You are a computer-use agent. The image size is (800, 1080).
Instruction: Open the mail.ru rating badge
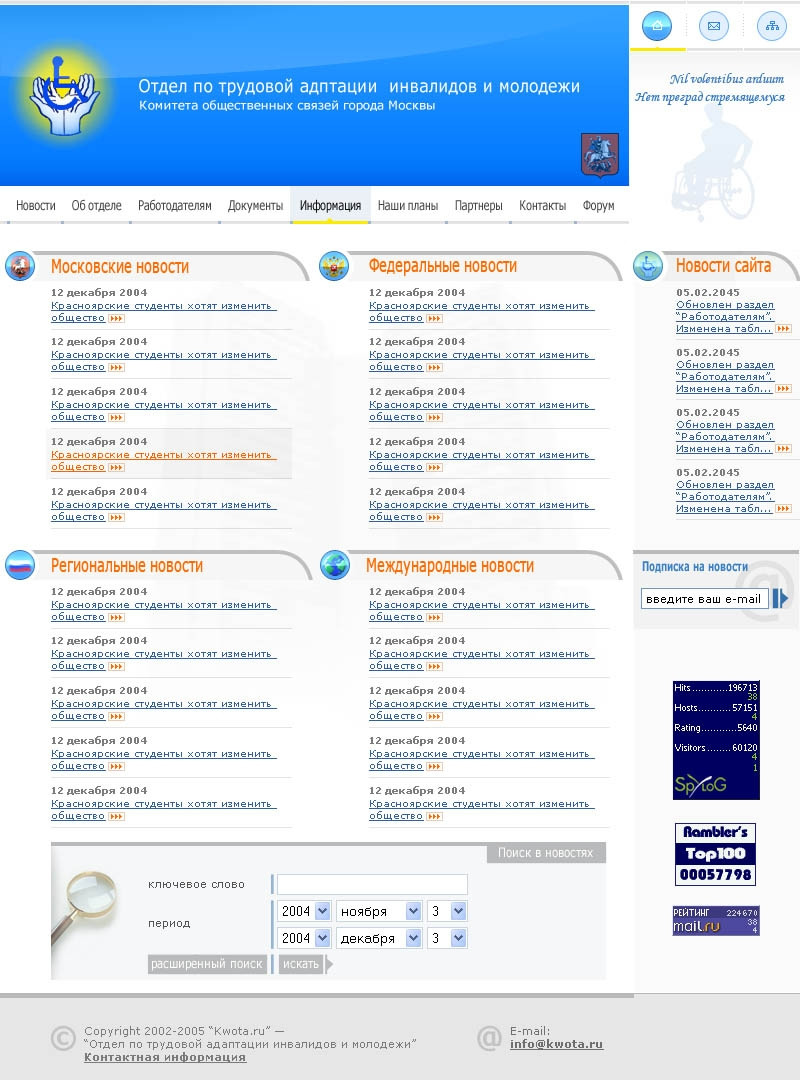click(x=716, y=921)
